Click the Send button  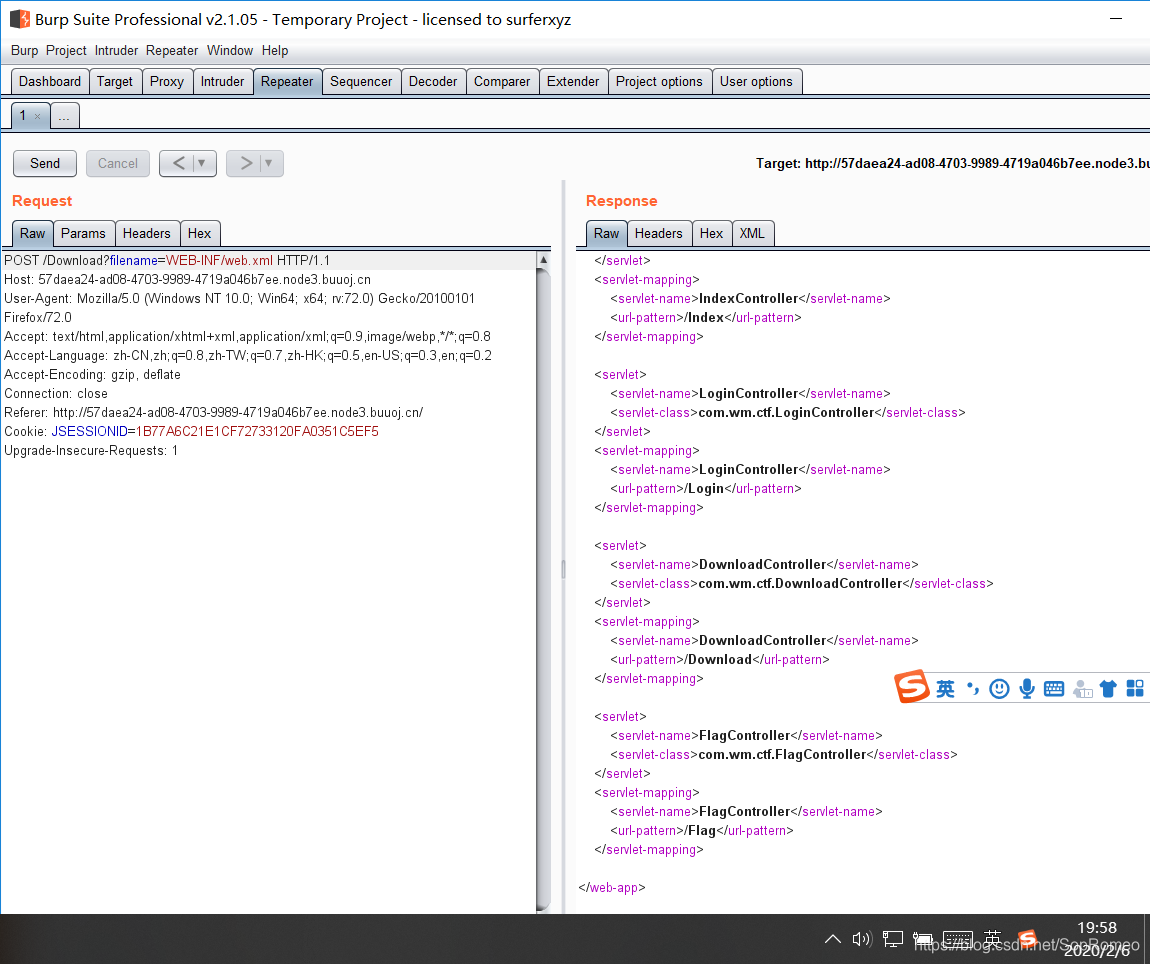[45, 164]
